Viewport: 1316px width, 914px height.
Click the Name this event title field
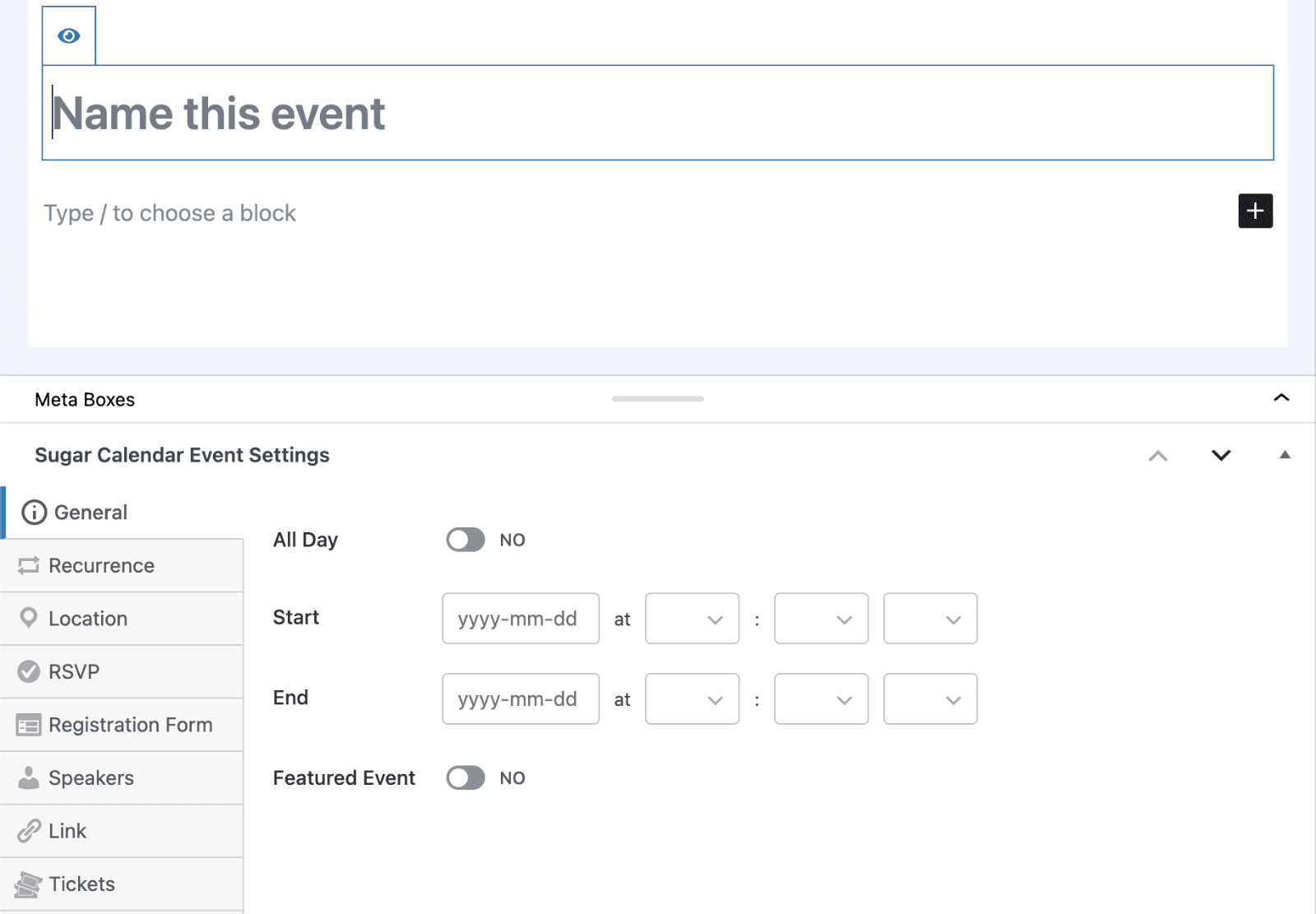click(x=658, y=113)
